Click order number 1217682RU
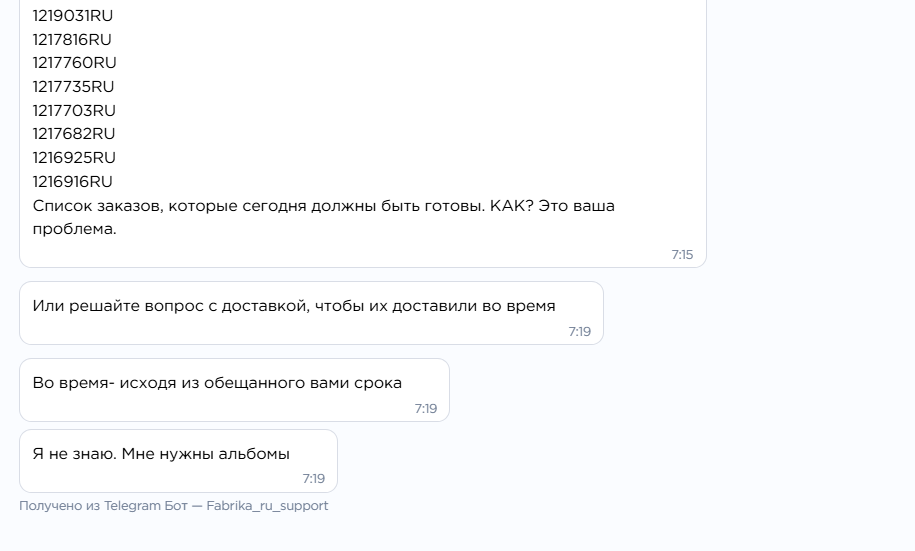This screenshot has height=551, width=915. point(74,134)
